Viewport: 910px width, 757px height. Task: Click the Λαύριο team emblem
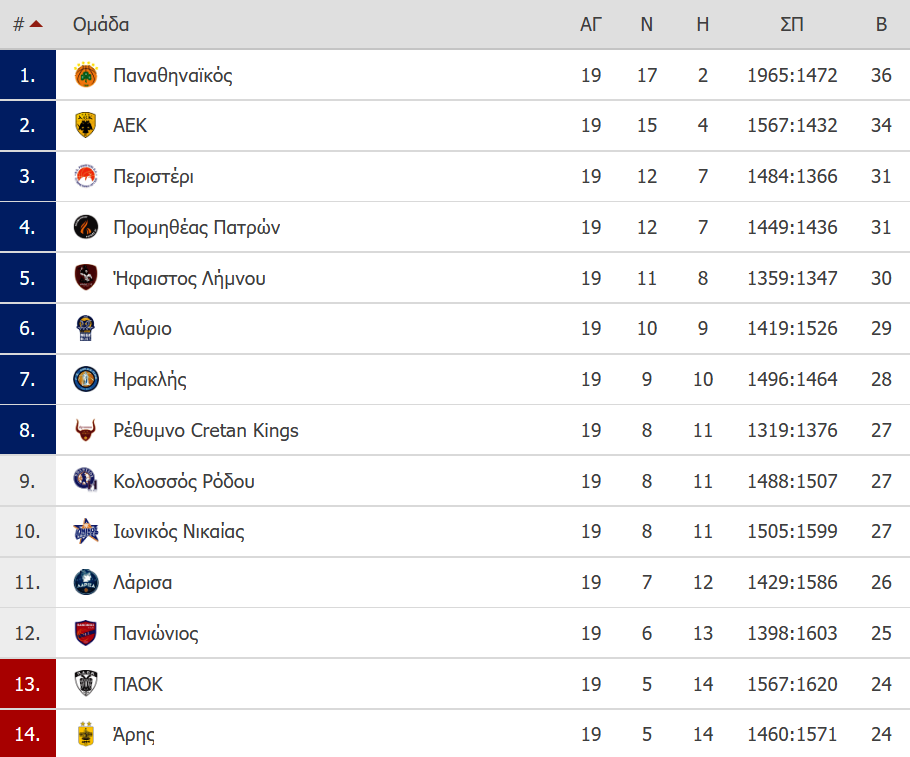(86, 329)
